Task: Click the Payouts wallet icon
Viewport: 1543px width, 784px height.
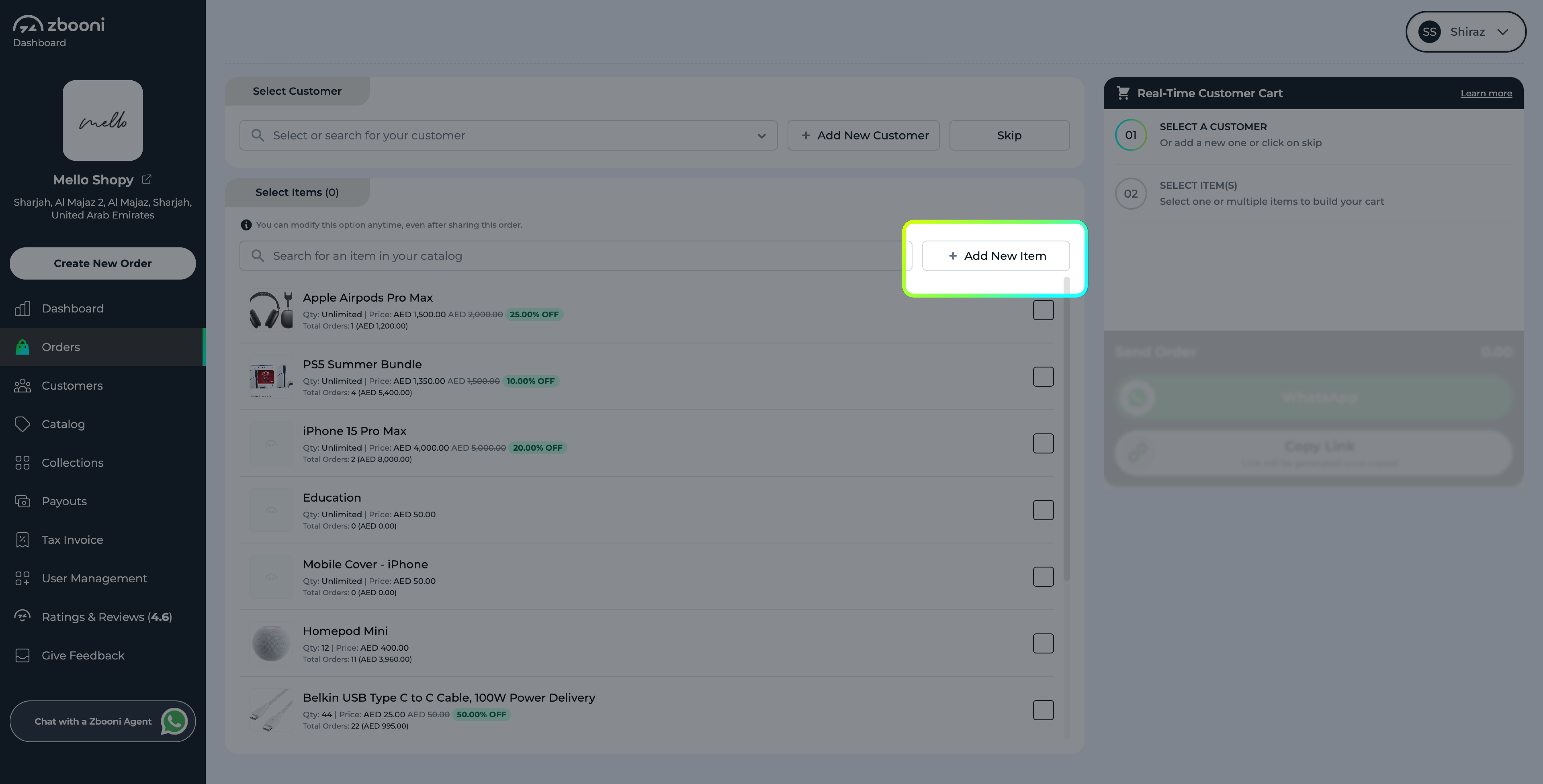Action: click(x=22, y=501)
